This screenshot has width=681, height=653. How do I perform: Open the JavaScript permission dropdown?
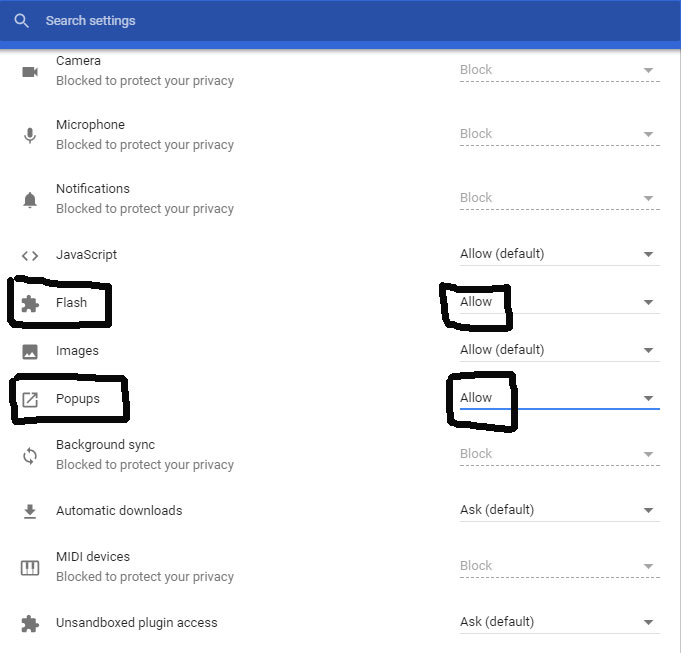click(560, 254)
